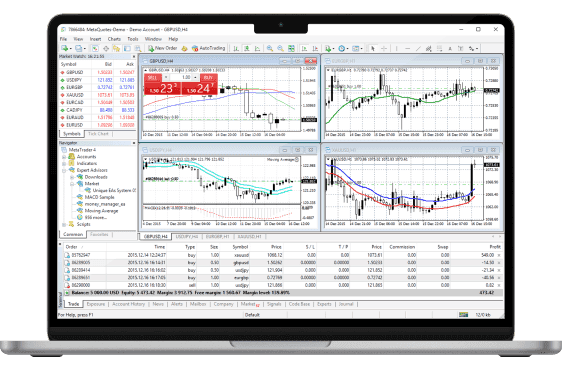Screen dimensions: 562x370
Task: Select the Fibonacci Retracement tool
Action: click(x=439, y=48)
